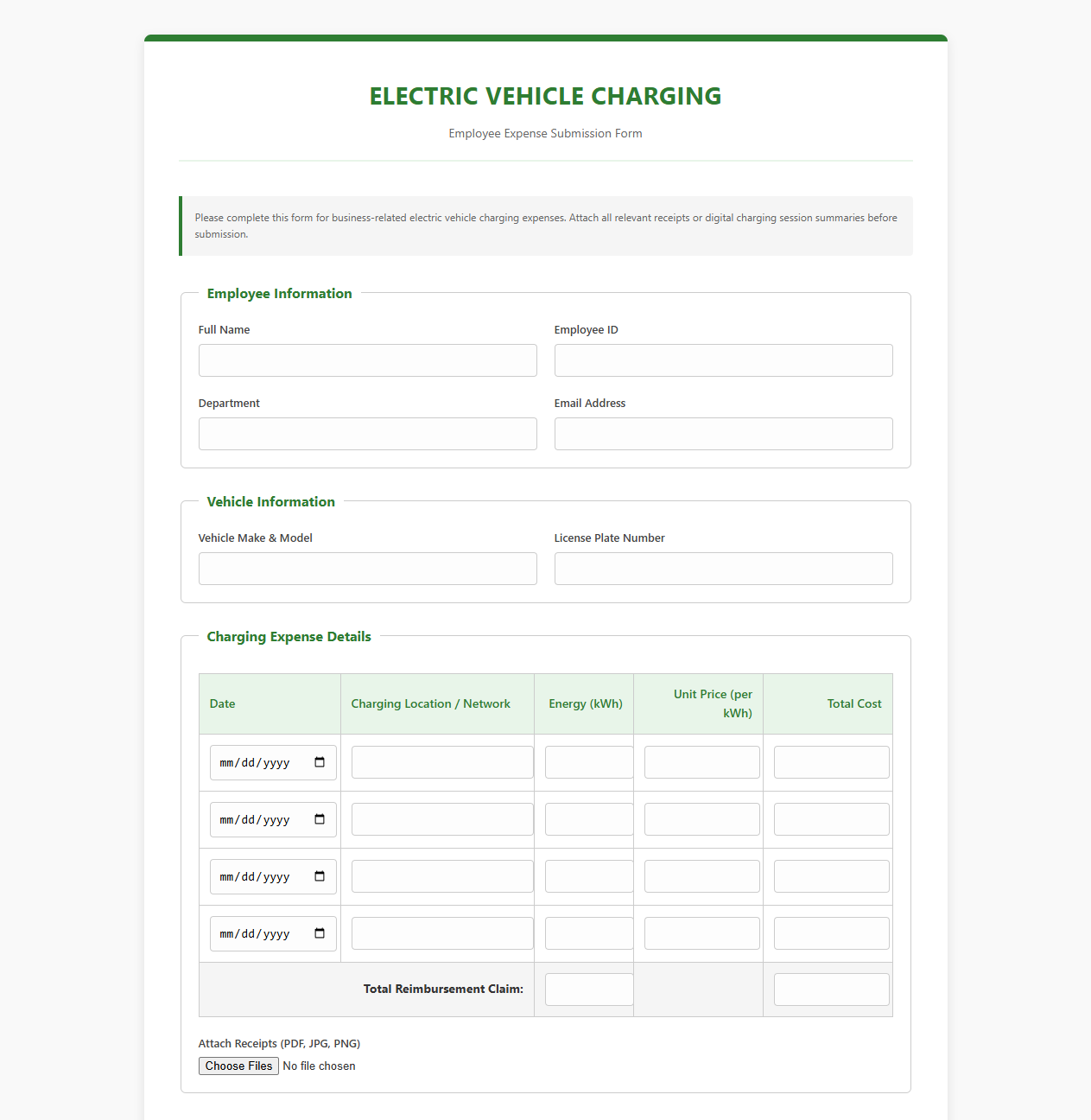Focus third row Charging Location input
This screenshot has height=1120, width=1091.
[x=442, y=876]
